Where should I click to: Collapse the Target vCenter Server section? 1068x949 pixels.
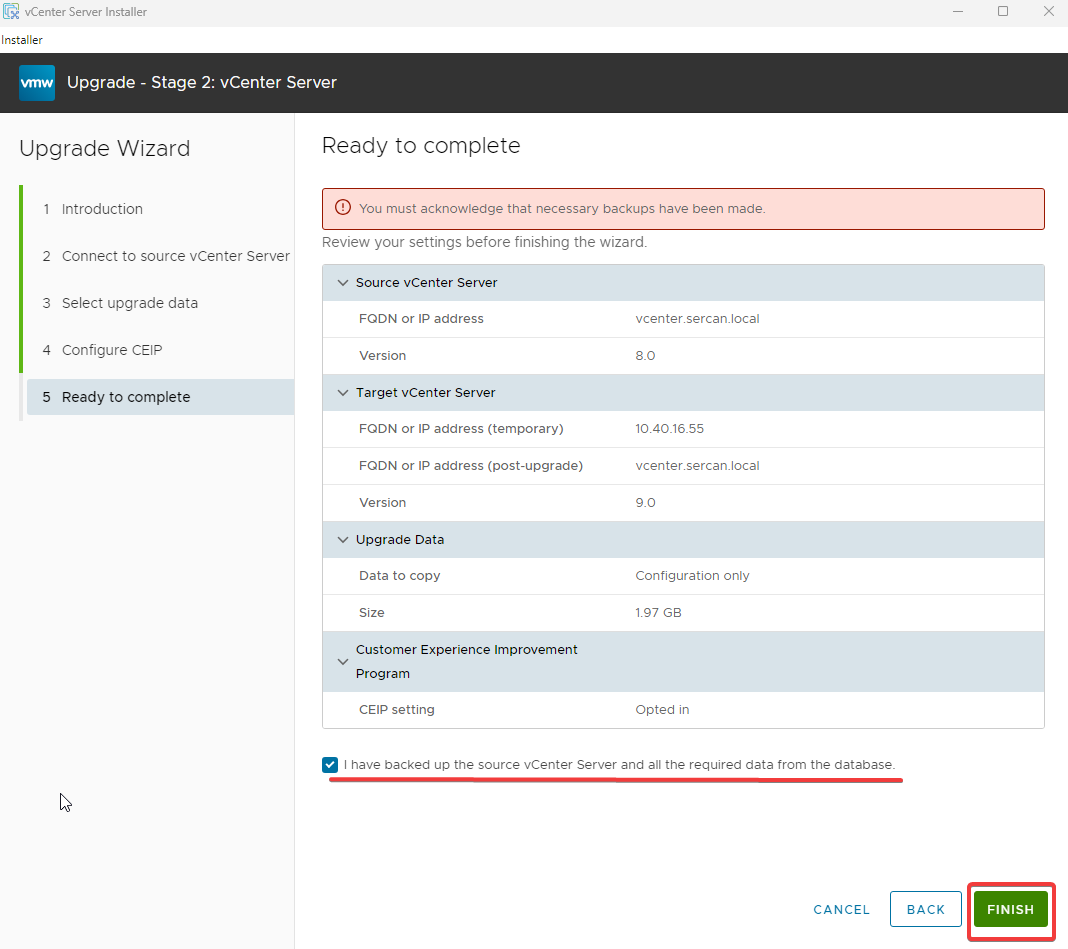[343, 392]
